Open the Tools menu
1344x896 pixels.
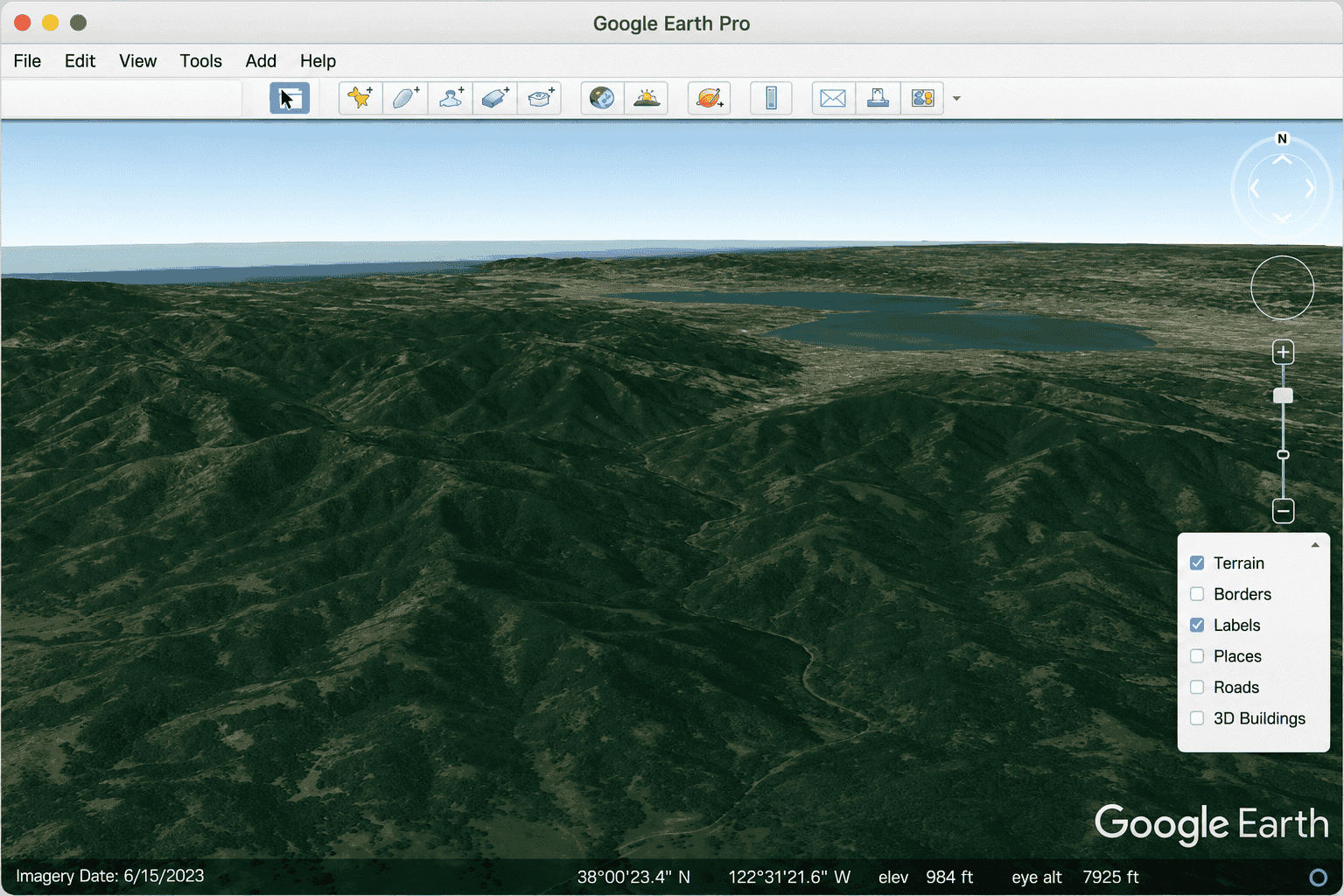(200, 60)
